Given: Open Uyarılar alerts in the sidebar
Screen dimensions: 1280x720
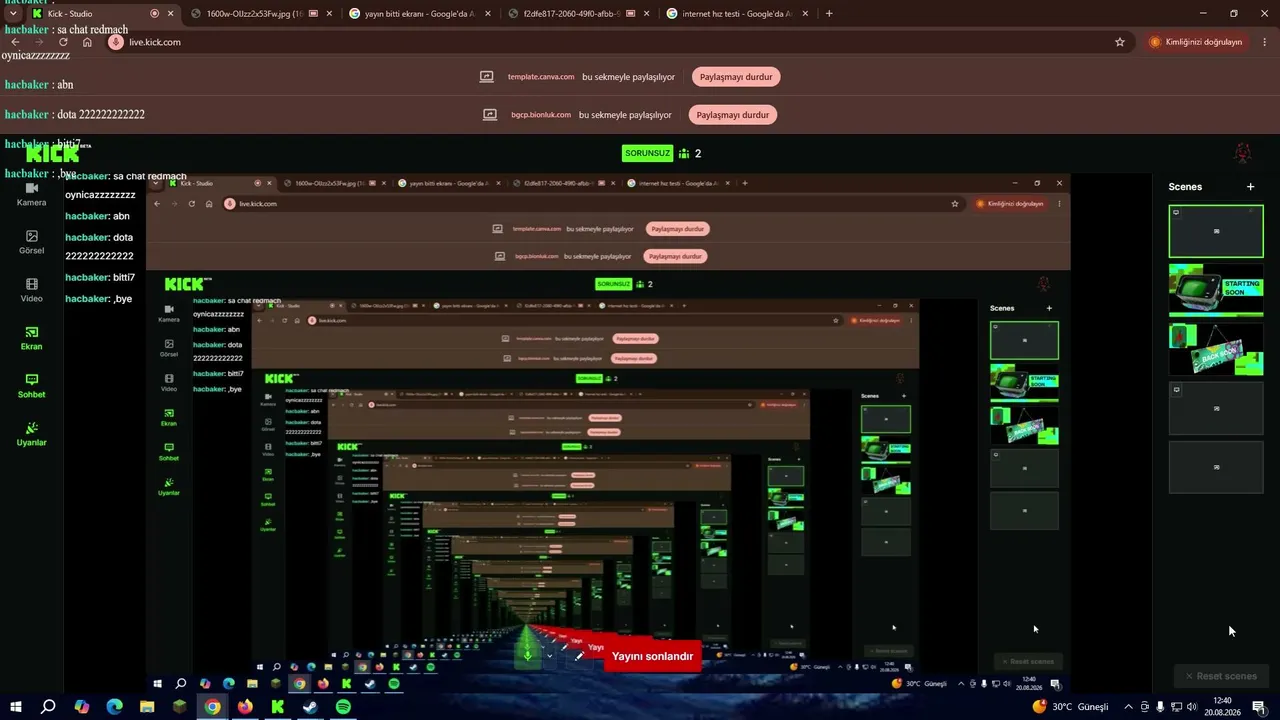Looking at the screenshot, I should (31, 434).
